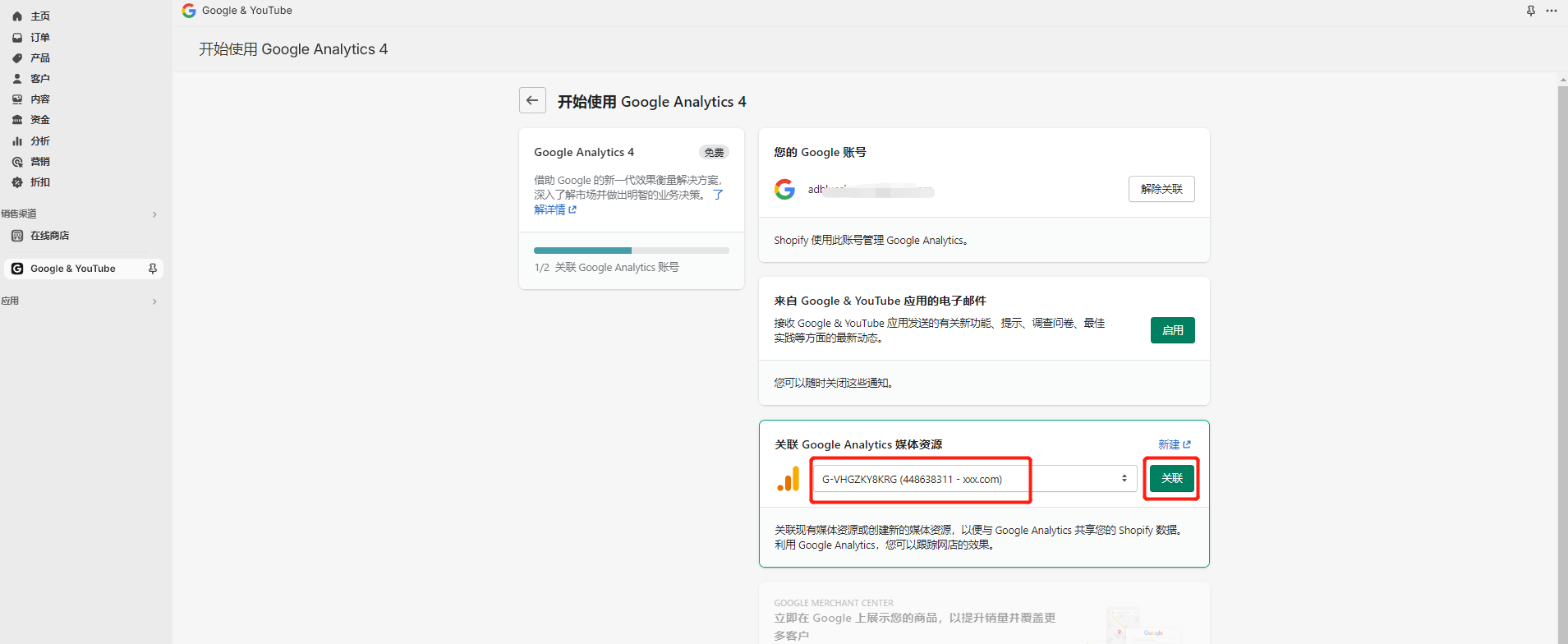
Task: Click the Google account G logo
Action: click(784, 189)
